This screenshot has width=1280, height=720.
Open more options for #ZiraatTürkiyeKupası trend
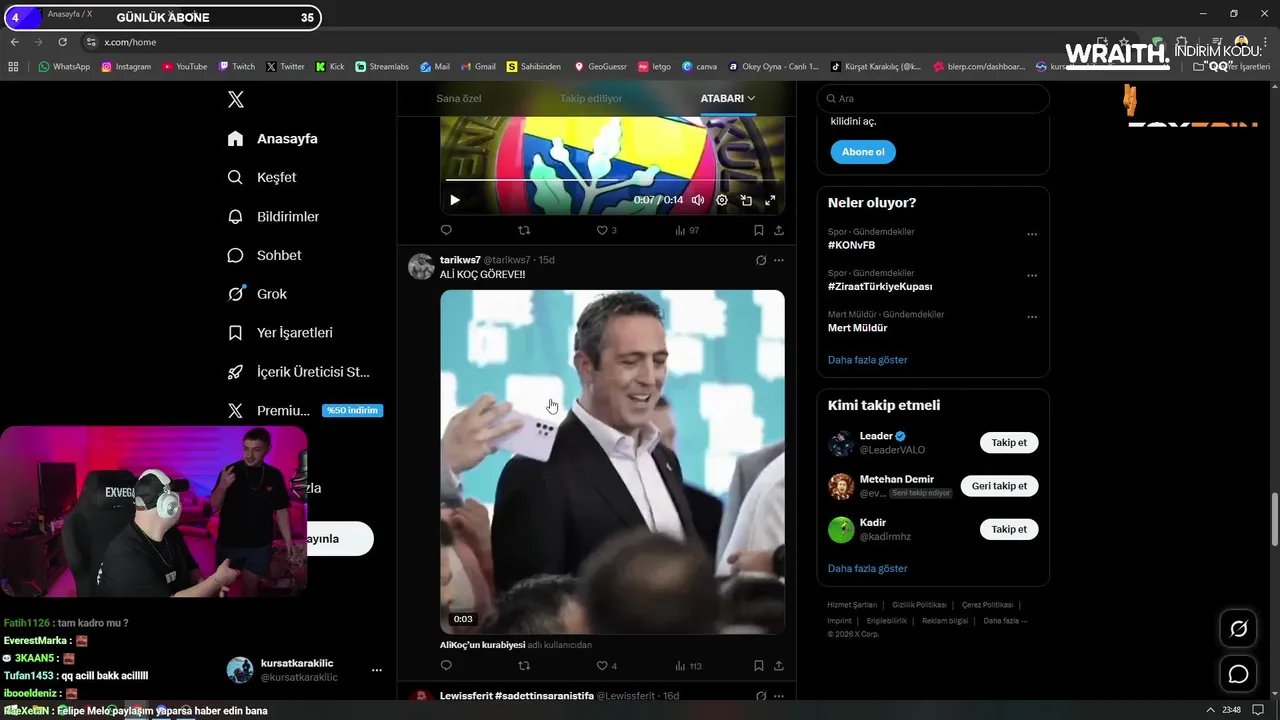tap(1032, 276)
